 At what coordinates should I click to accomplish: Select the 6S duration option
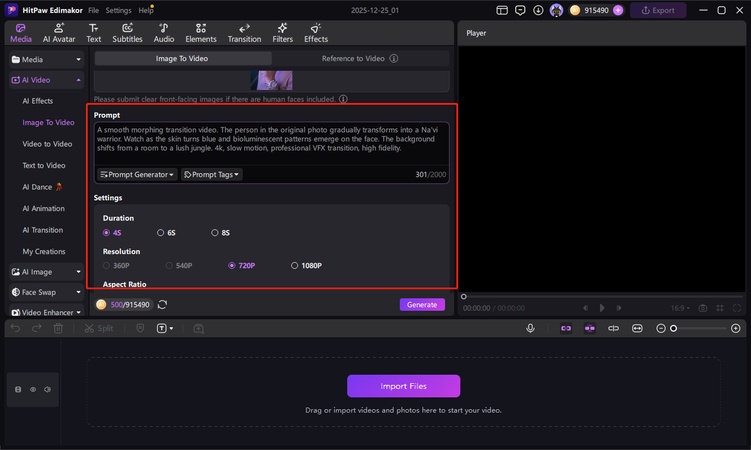pyautogui.click(x=166, y=232)
